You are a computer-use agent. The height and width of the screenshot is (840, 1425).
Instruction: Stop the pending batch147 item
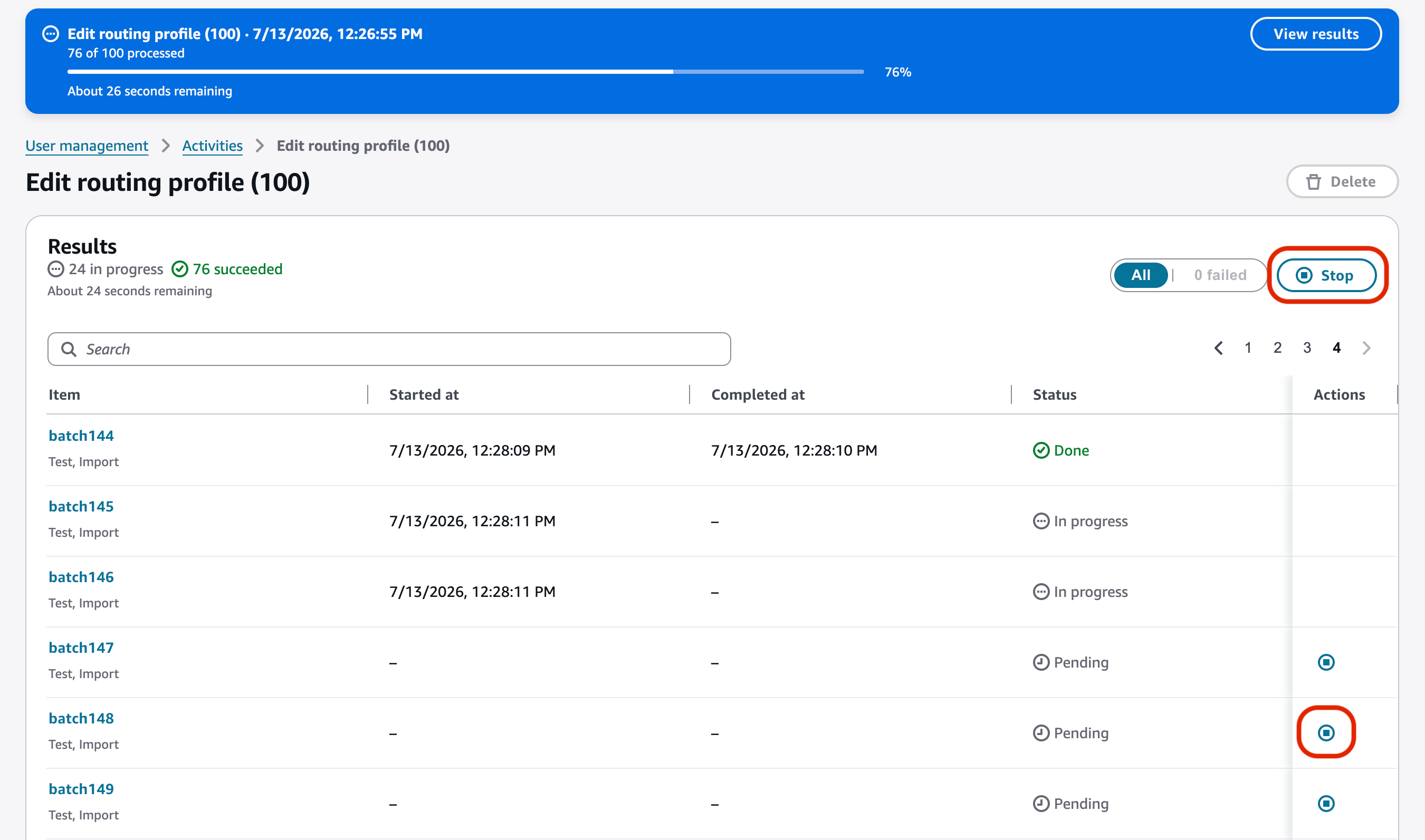(1326, 662)
